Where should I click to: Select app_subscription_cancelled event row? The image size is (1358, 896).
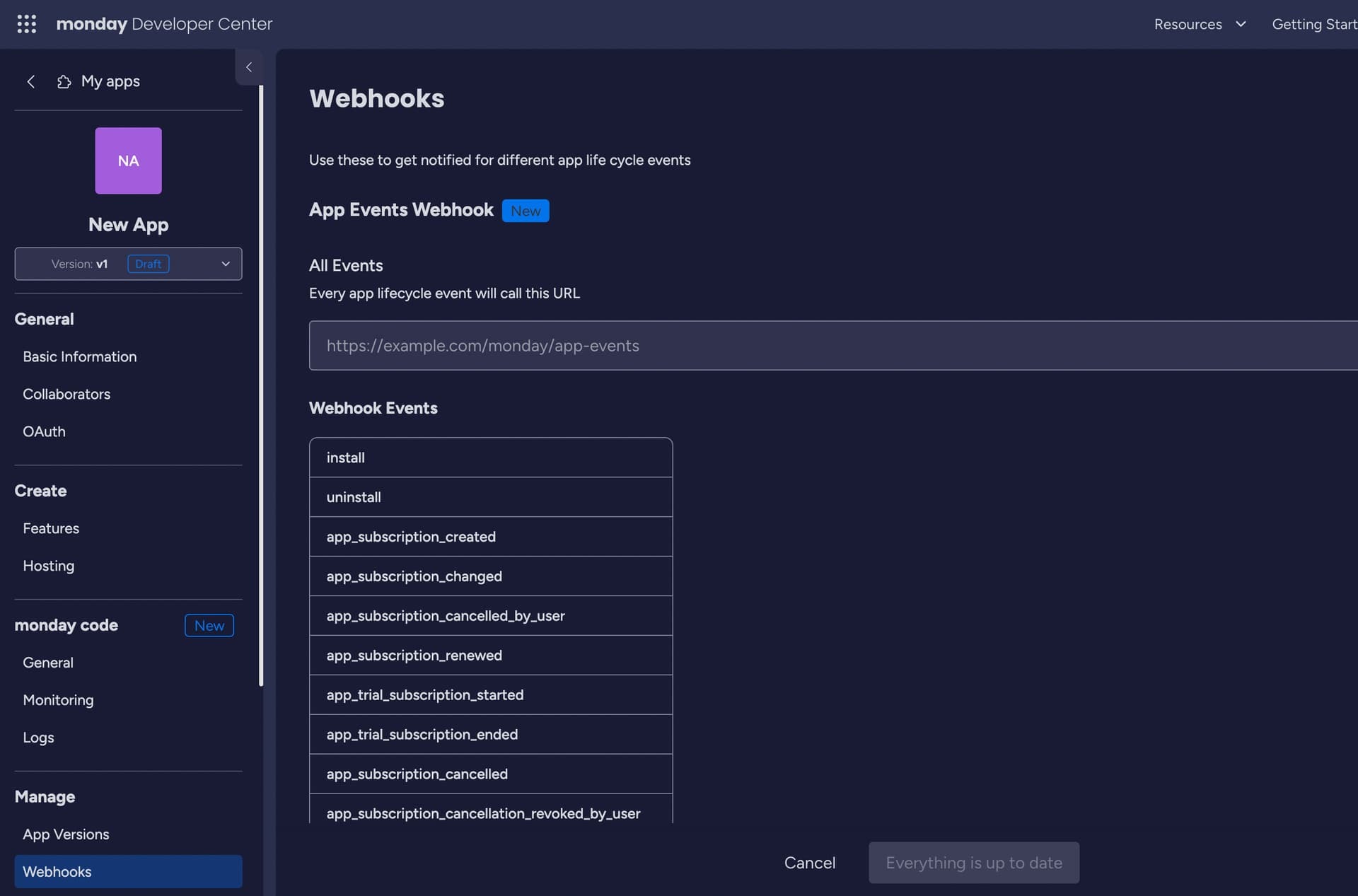pyautogui.click(x=491, y=774)
